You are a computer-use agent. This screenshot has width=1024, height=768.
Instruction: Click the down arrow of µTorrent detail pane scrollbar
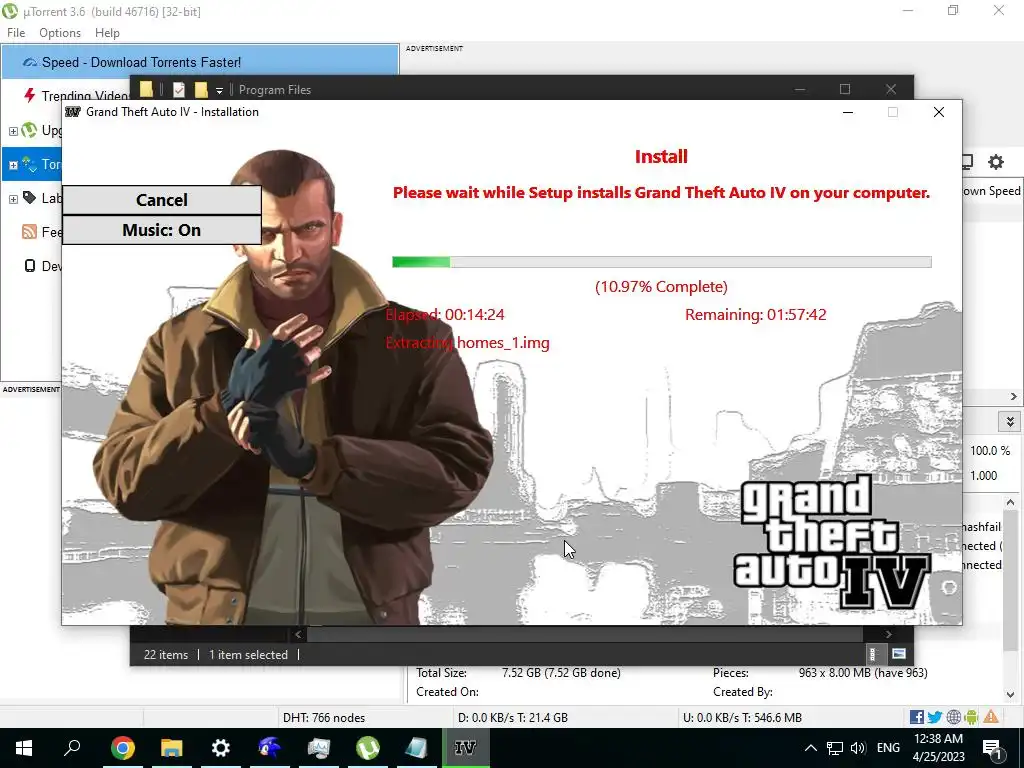pyautogui.click(x=1011, y=695)
